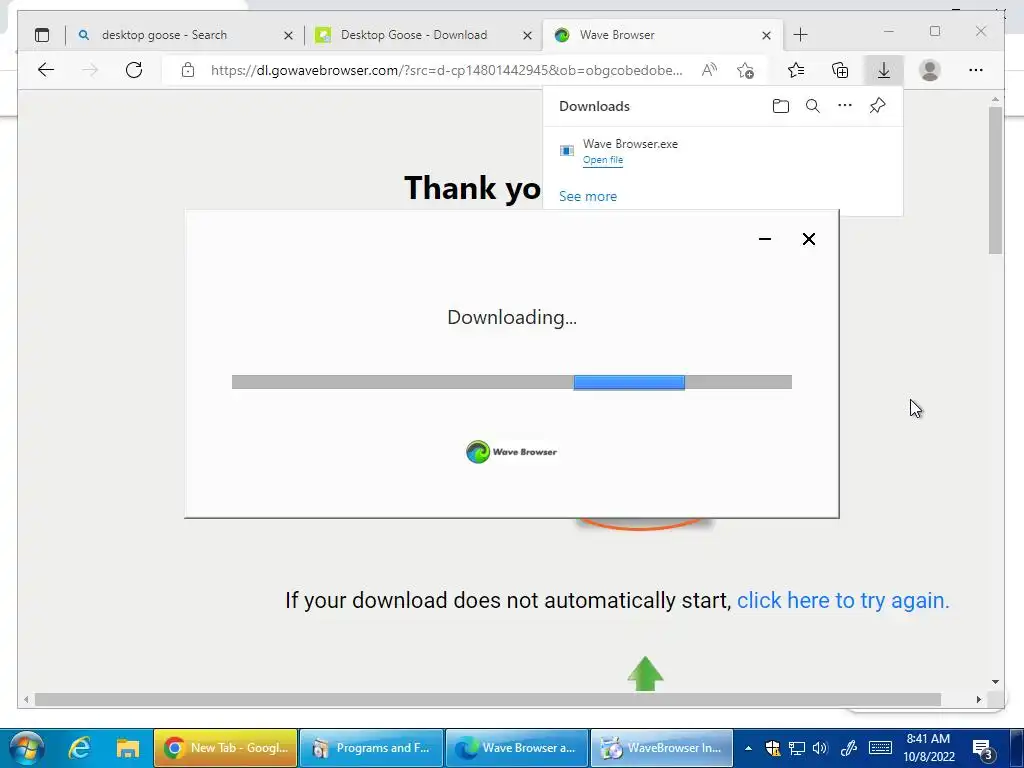1024x768 pixels.
Task: Open downloads folder icon in Downloads panel
Action: (780, 106)
